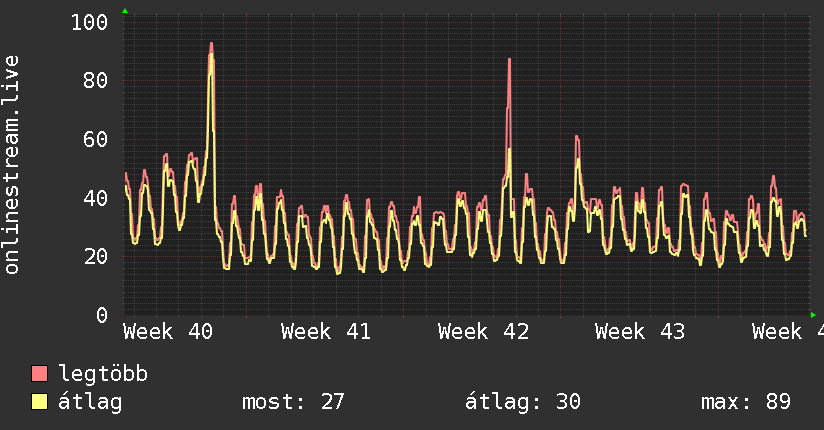Click the onlinestream.live vertical axis title

pos(11,165)
